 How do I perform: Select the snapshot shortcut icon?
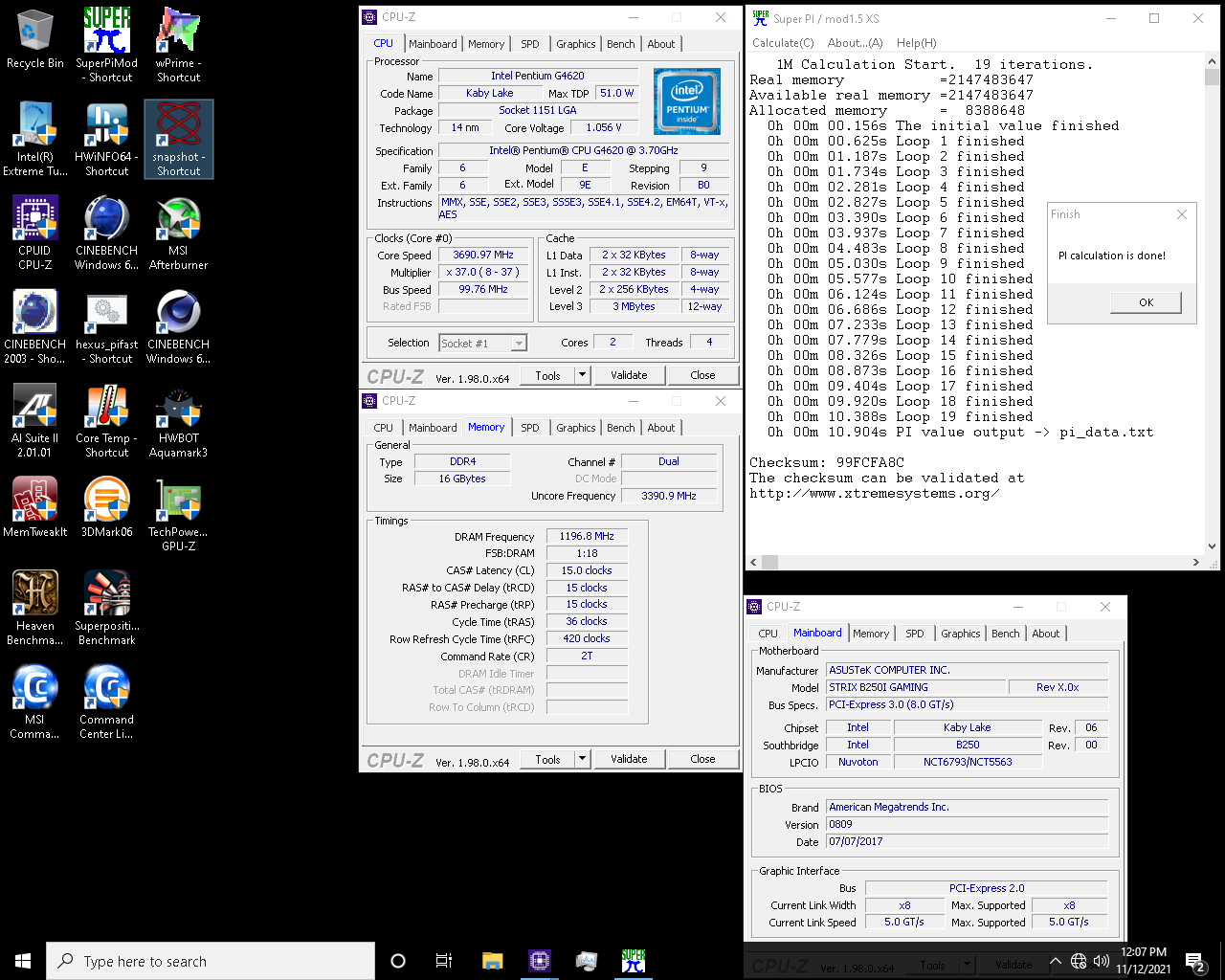click(x=178, y=139)
